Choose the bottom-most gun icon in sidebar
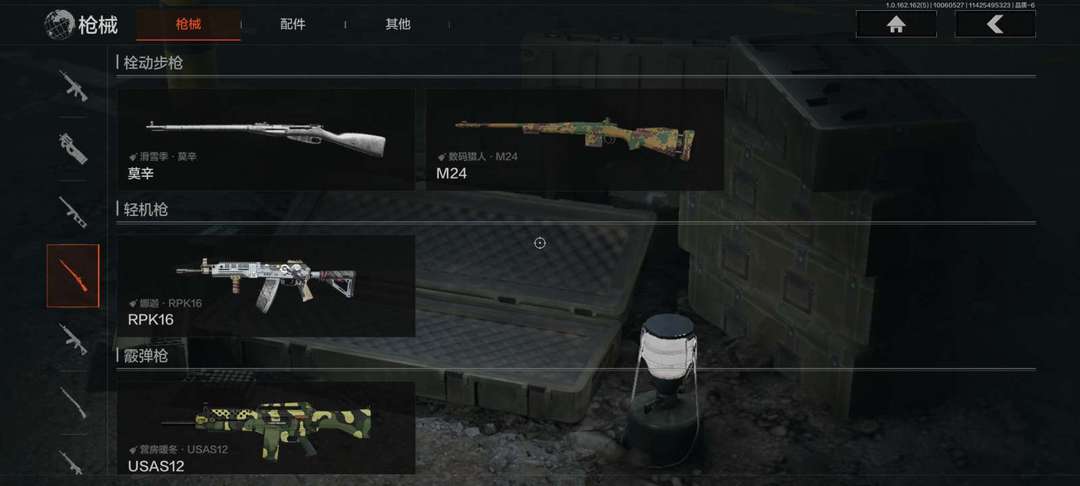 click(x=73, y=461)
